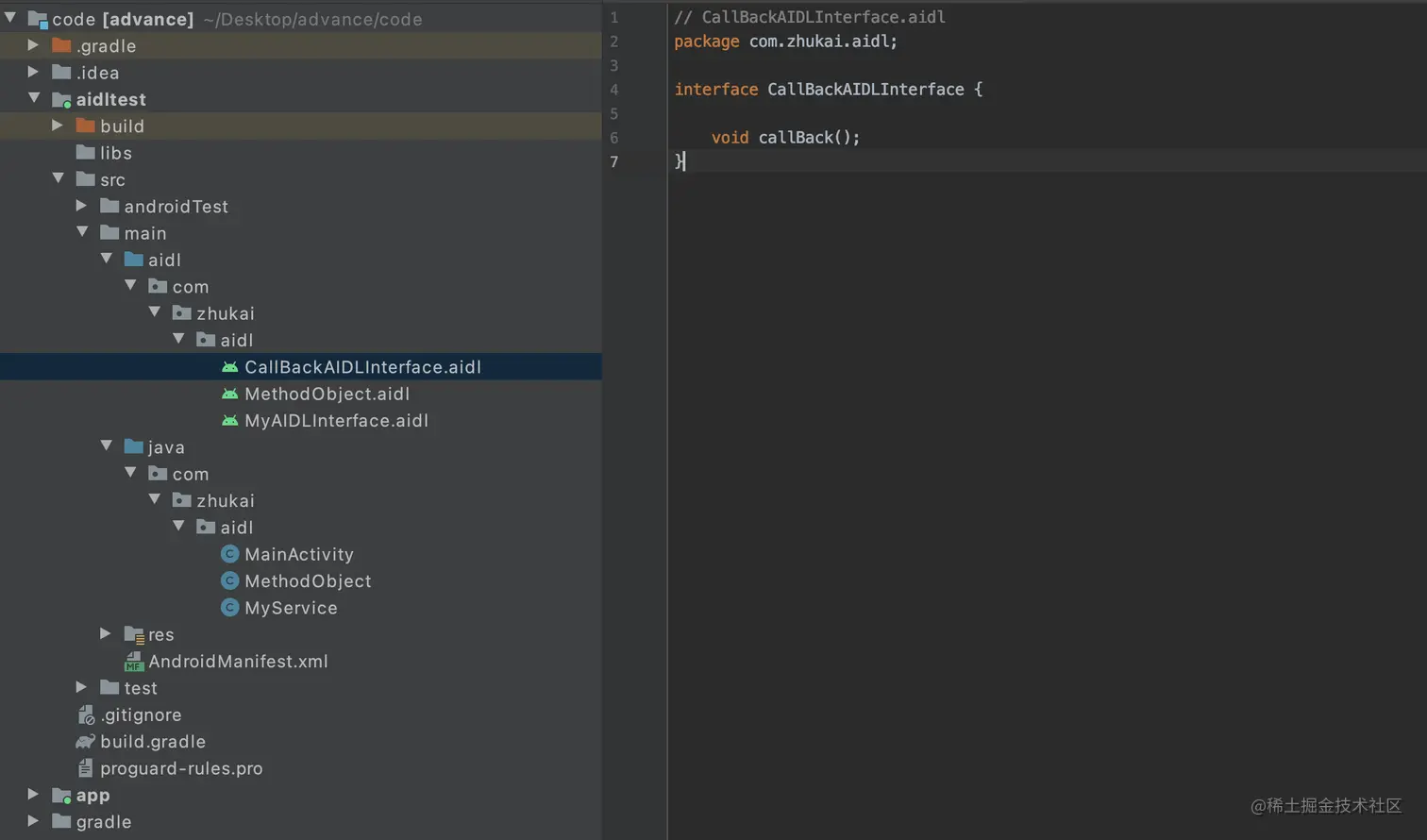
Task: Click the com package under java
Action: (191, 474)
